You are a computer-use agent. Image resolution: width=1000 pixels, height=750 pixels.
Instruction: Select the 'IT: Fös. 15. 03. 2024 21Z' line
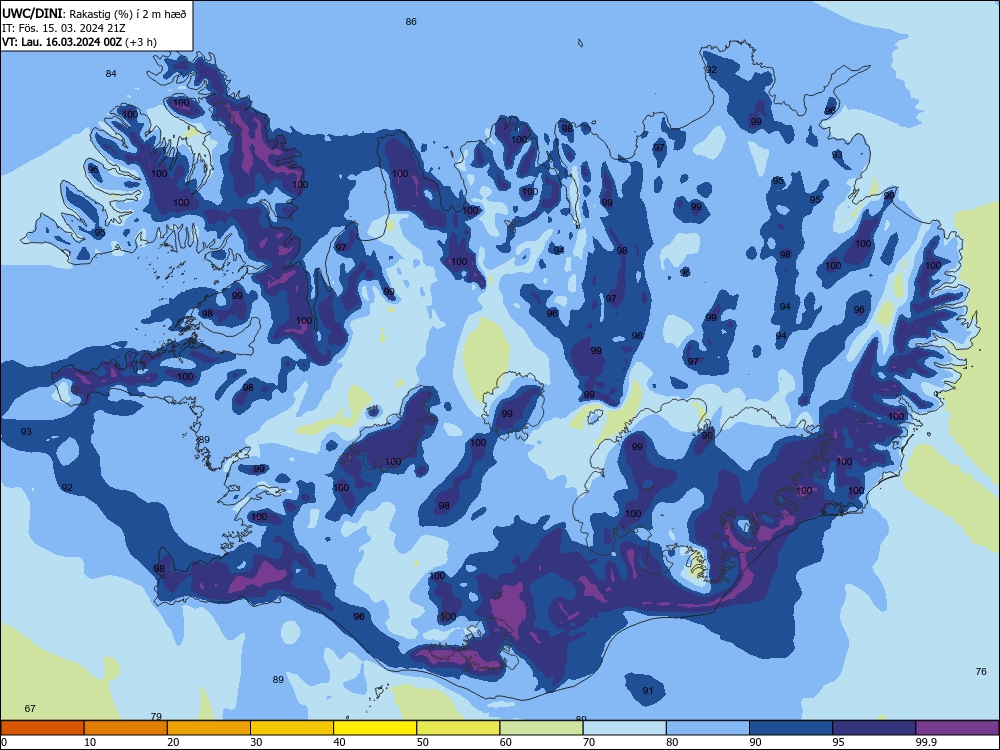coord(64,28)
